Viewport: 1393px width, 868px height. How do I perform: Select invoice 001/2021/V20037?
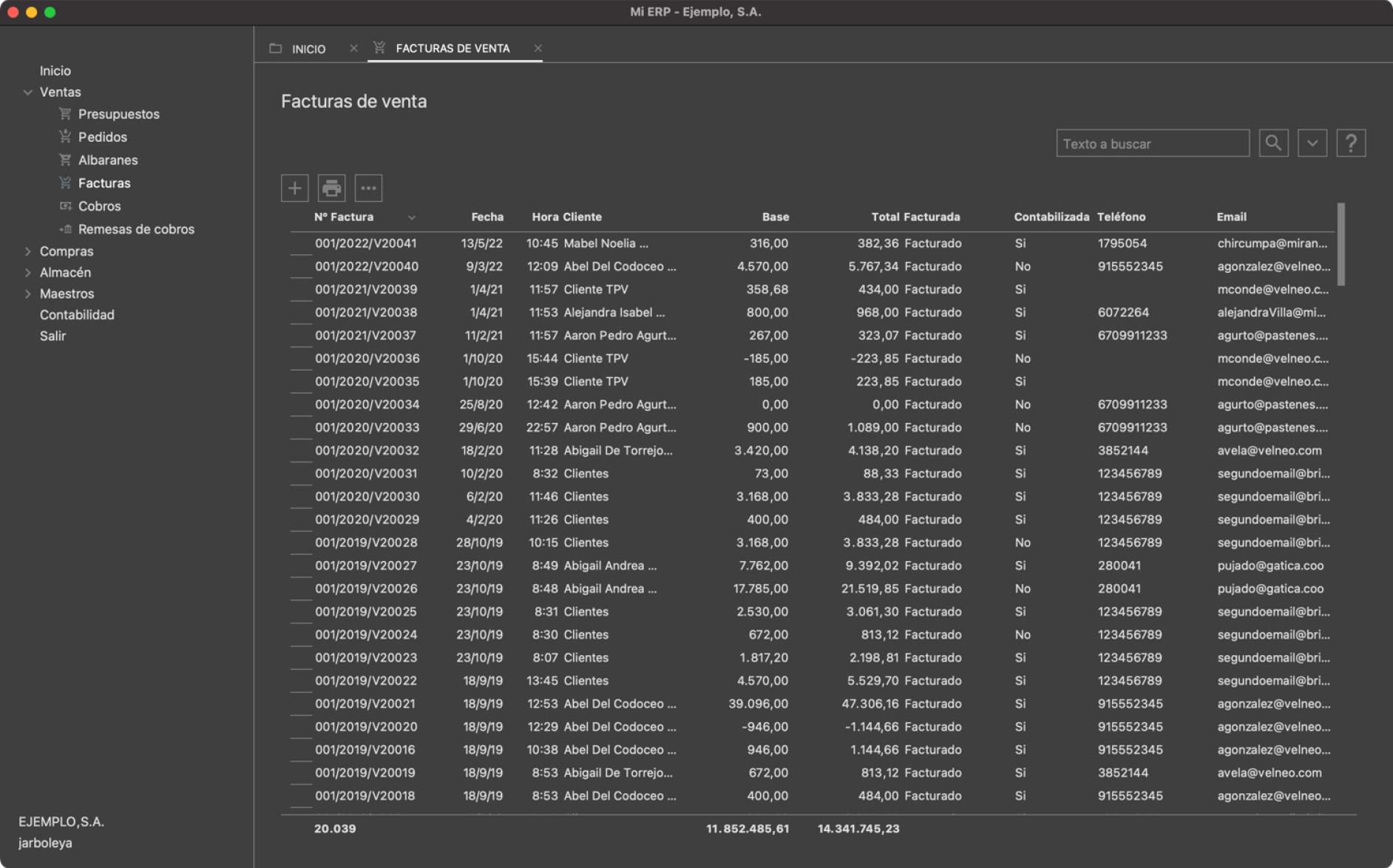point(366,335)
